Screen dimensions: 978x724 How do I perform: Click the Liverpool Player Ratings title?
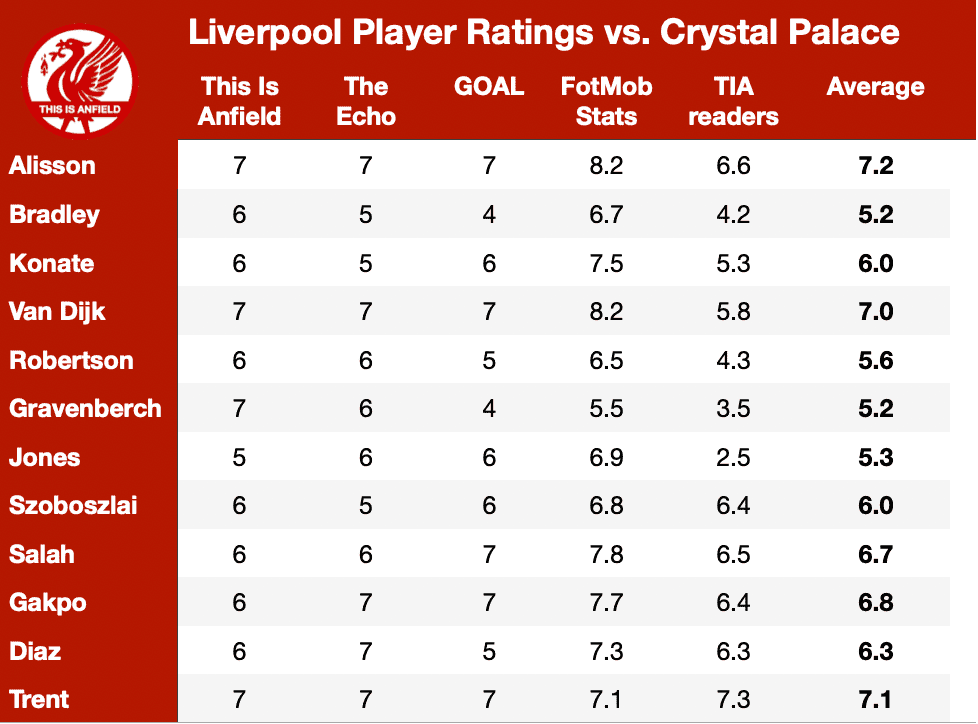click(544, 32)
